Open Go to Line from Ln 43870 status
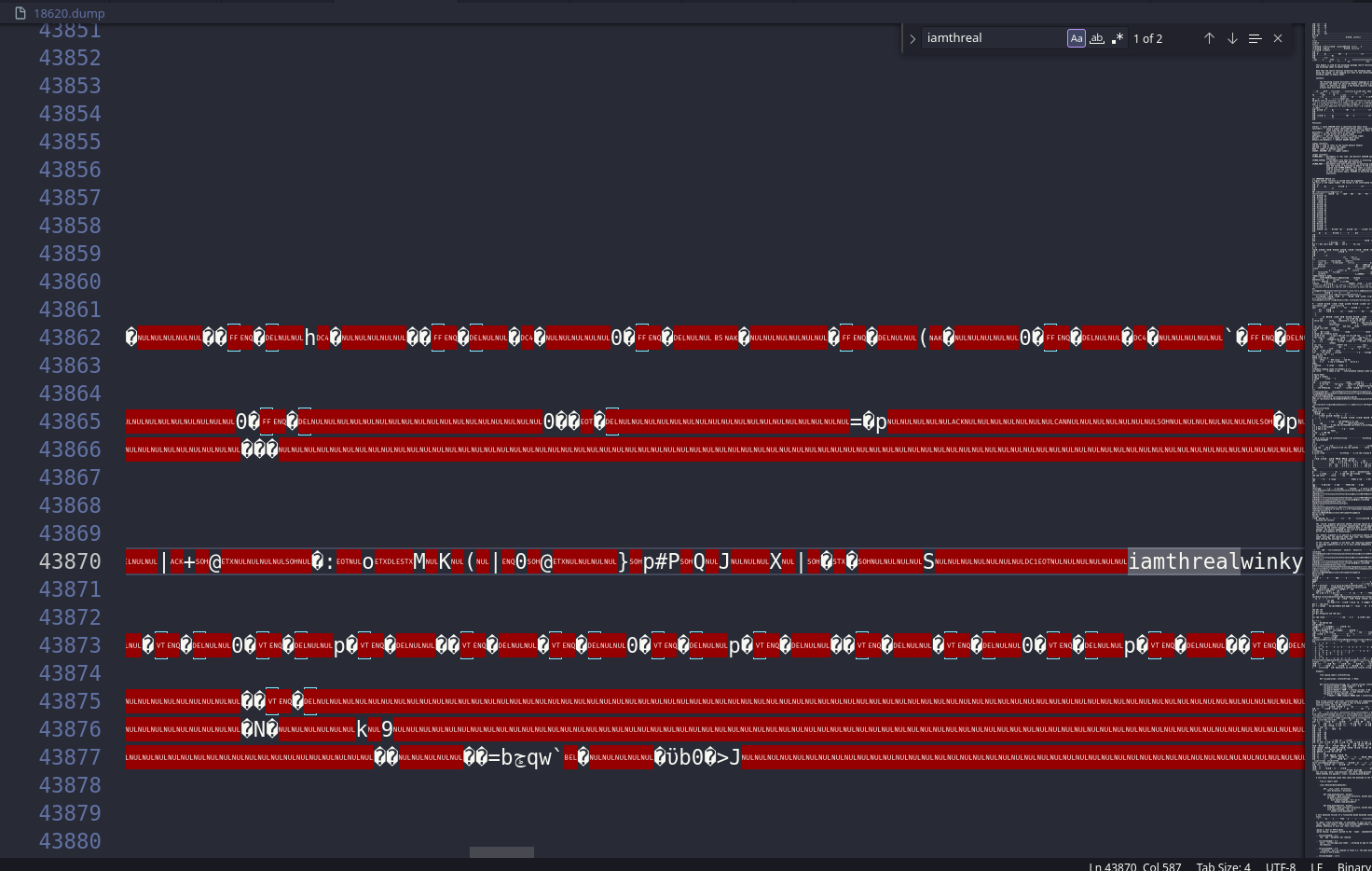This screenshot has height=871, width=1372. [1134, 865]
